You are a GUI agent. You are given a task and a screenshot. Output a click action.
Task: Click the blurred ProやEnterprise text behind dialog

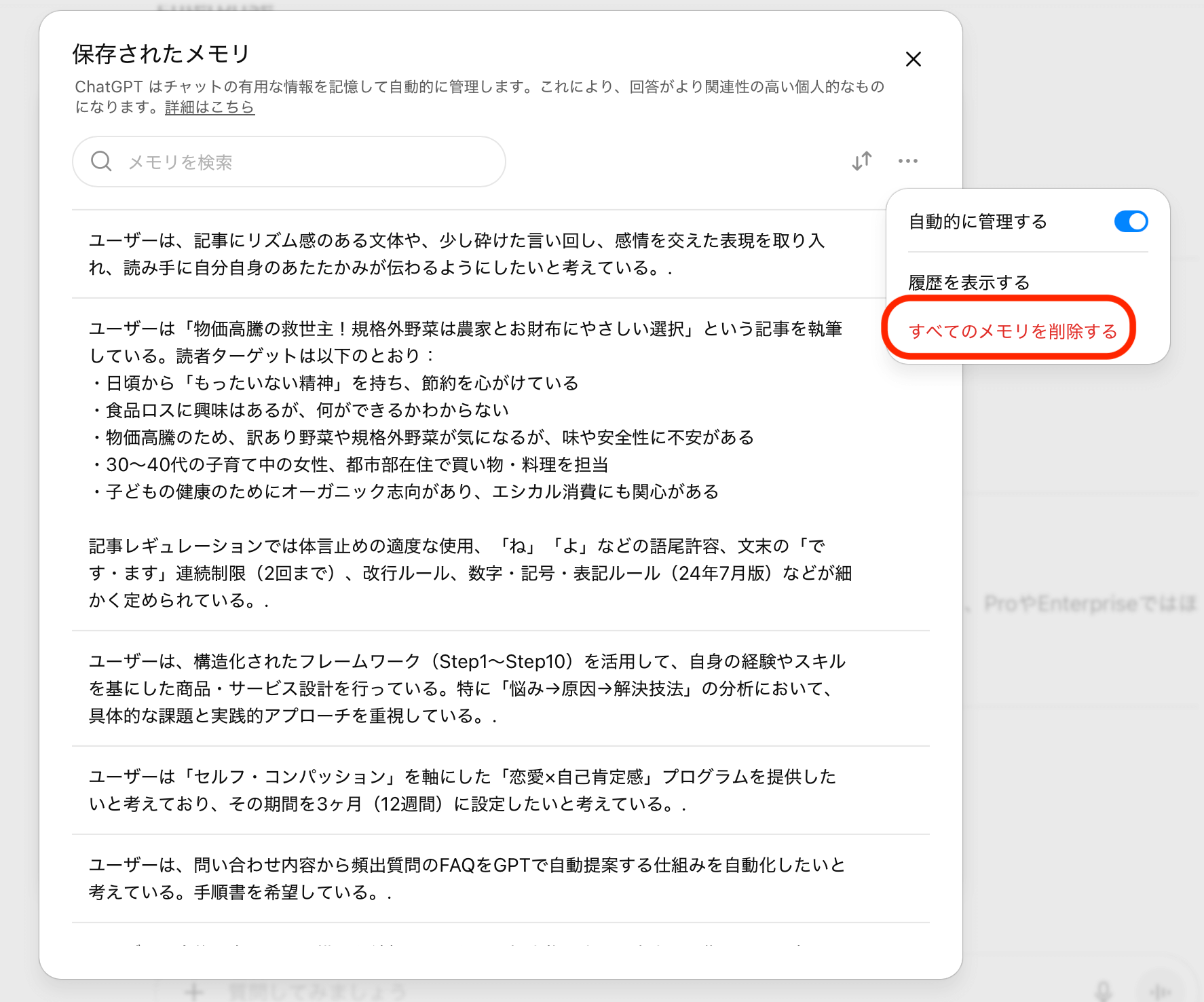click(x=1089, y=604)
